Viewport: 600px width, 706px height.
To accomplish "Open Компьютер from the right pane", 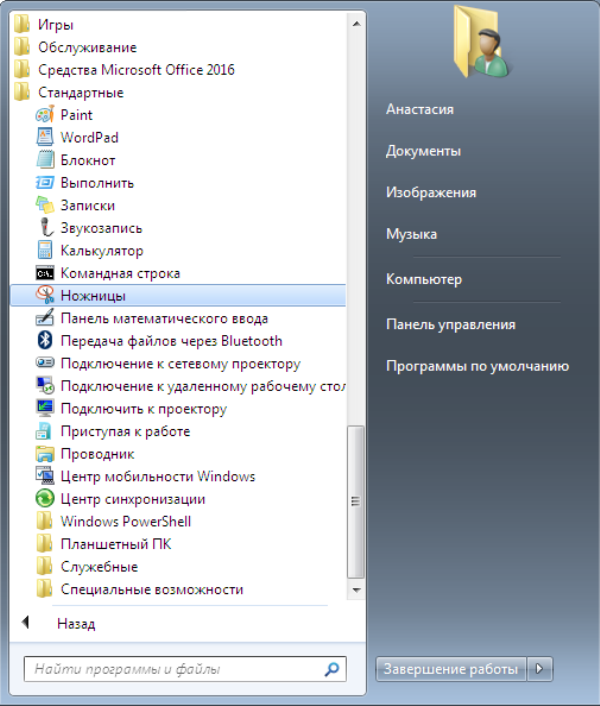I will [x=424, y=279].
